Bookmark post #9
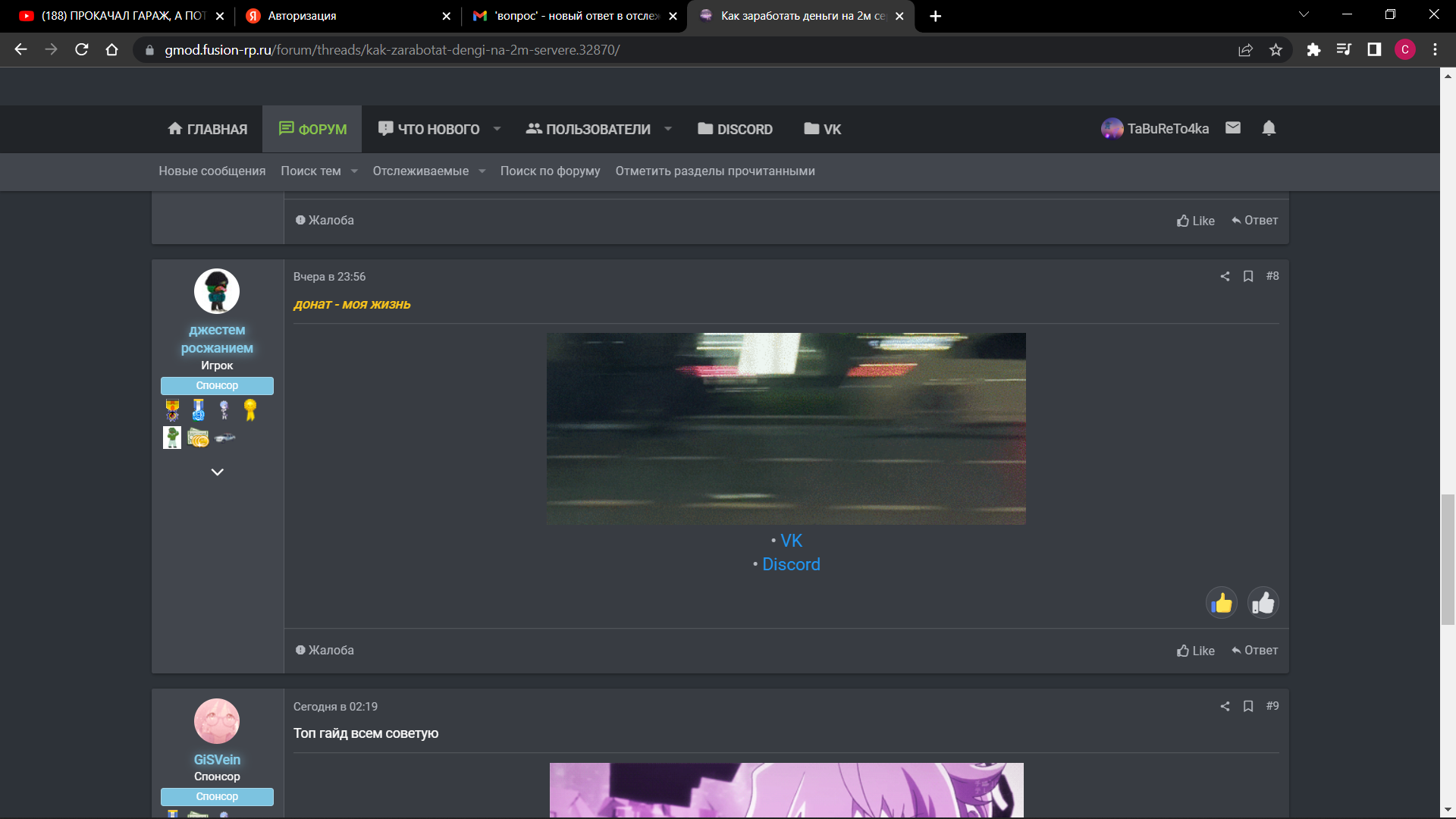This screenshot has width=1456, height=819. [x=1248, y=706]
